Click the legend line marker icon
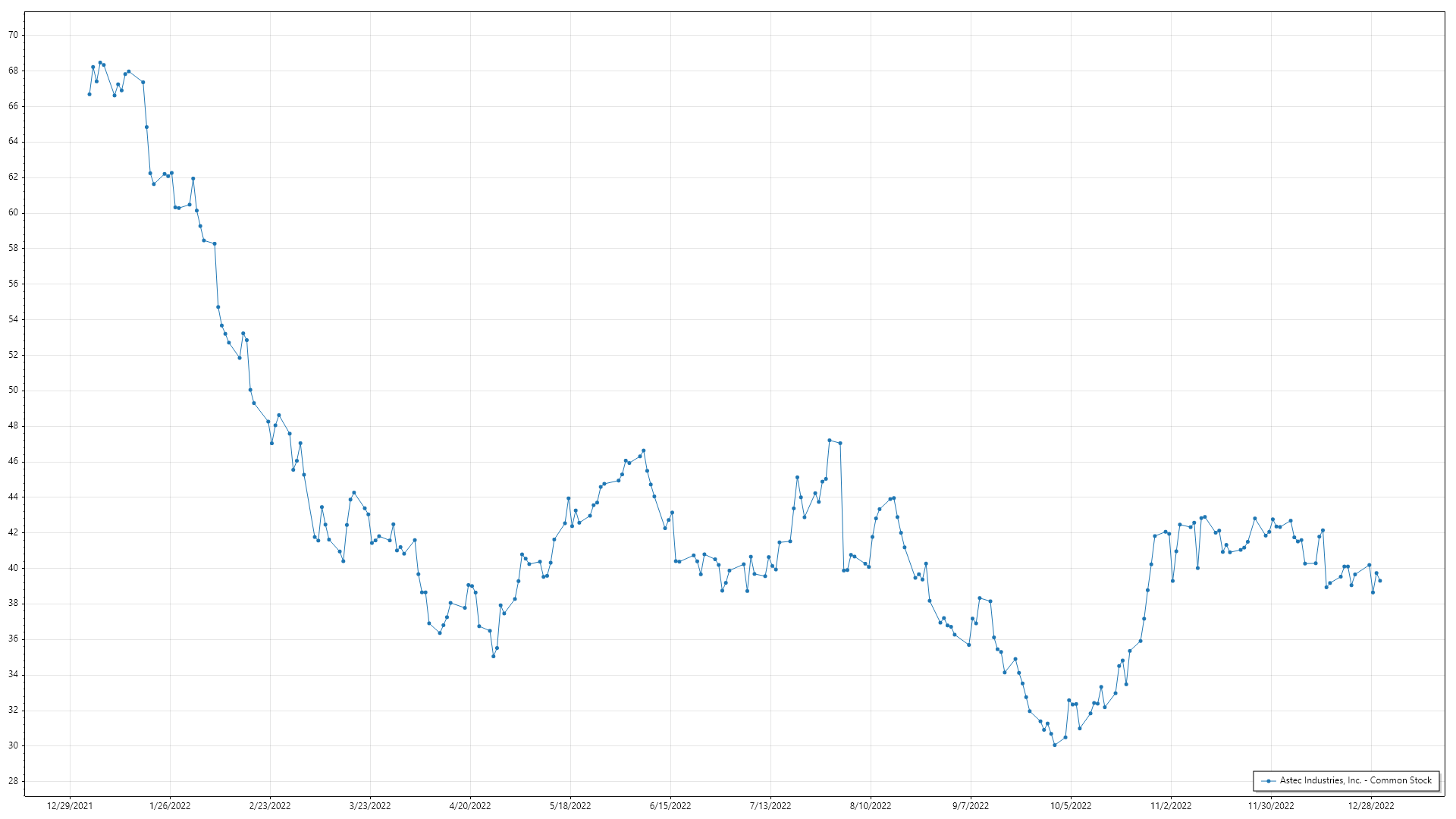The height and width of the screenshot is (819, 1456). tap(1268, 780)
